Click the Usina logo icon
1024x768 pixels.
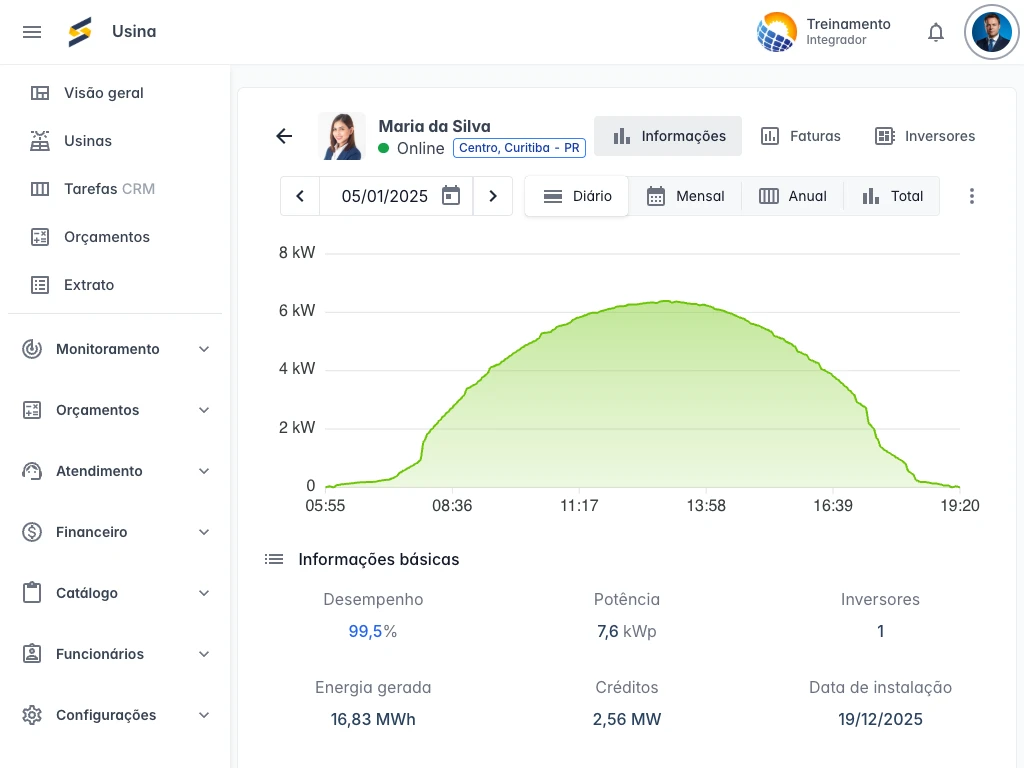click(80, 32)
